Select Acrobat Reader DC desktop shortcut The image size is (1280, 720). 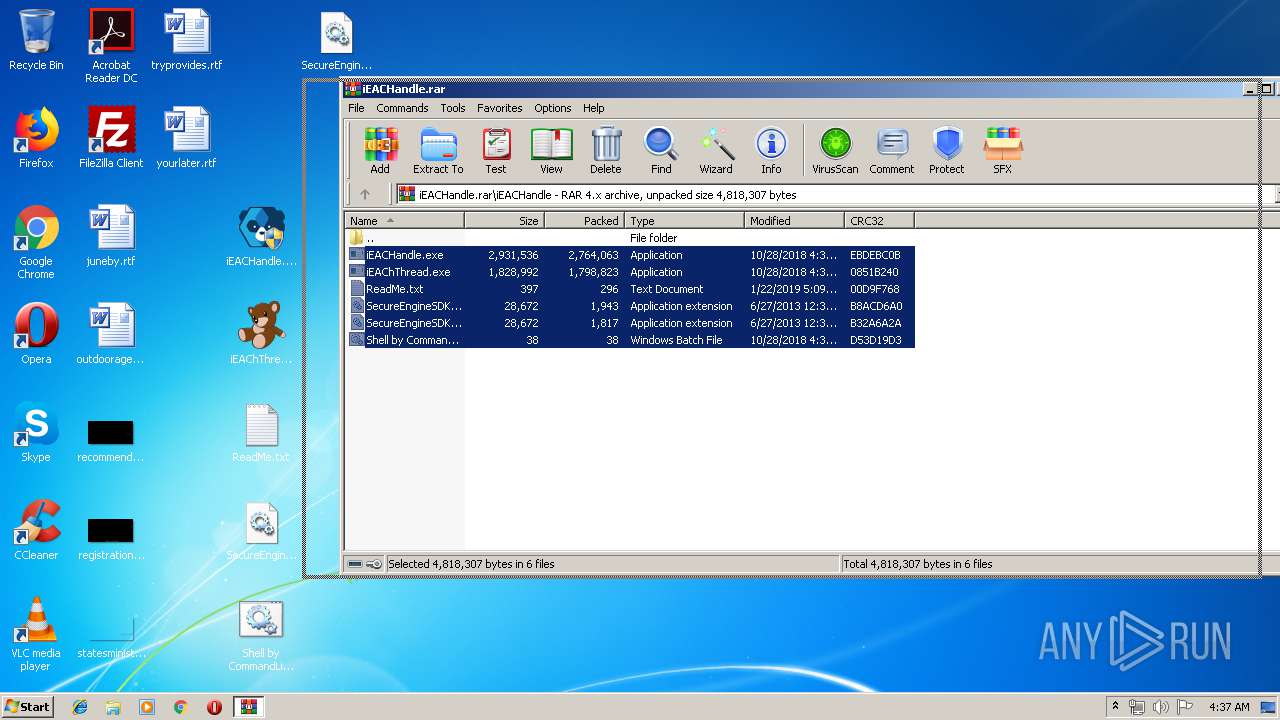[111, 46]
